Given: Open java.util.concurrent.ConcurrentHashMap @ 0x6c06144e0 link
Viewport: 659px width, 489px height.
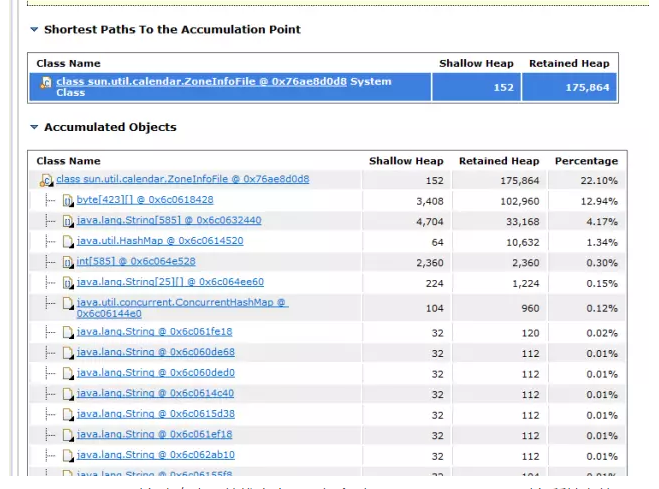Looking at the screenshot, I should coord(182,308).
